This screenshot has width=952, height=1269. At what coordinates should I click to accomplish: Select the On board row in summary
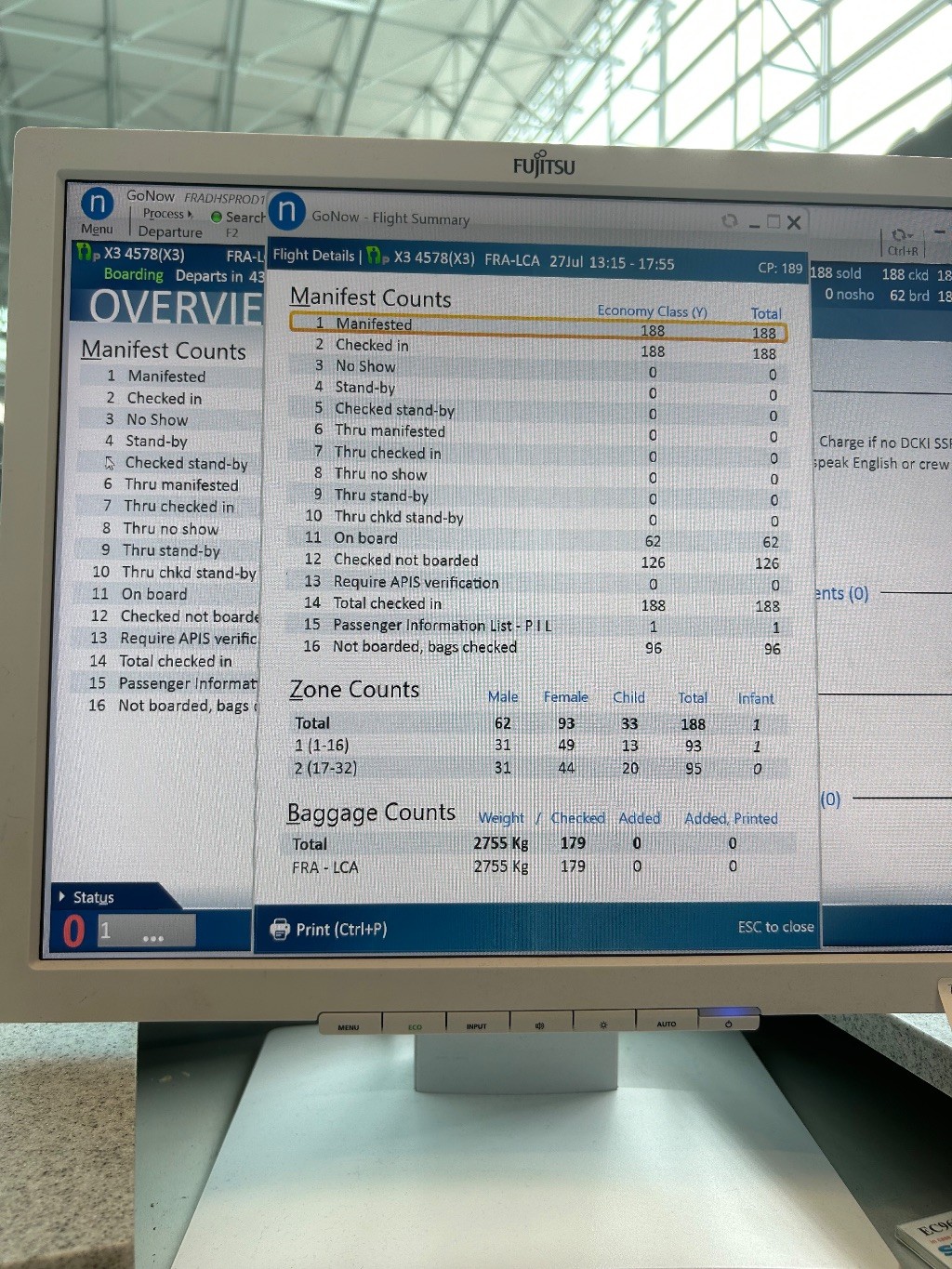pyautogui.click(x=537, y=539)
